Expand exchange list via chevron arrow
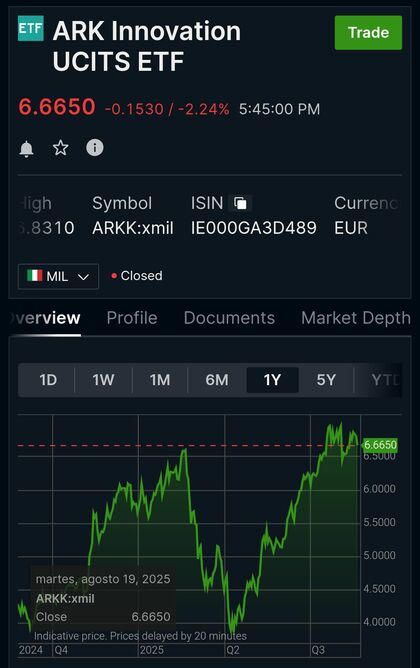Viewport: 420px width, 668px height. pos(83,277)
